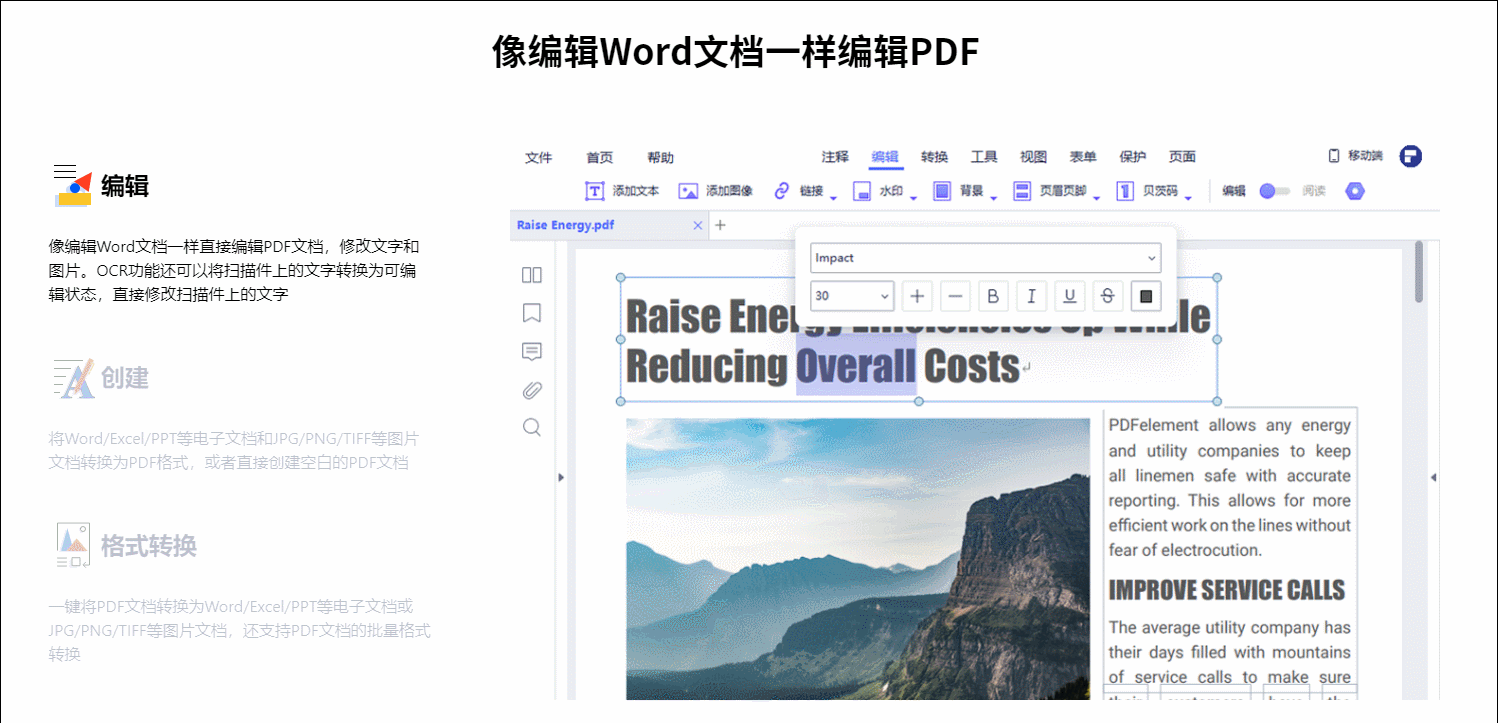Expand the 贝茨码 dropdown arrow
Viewport: 1498px width, 723px height.
pyautogui.click(x=1188, y=197)
